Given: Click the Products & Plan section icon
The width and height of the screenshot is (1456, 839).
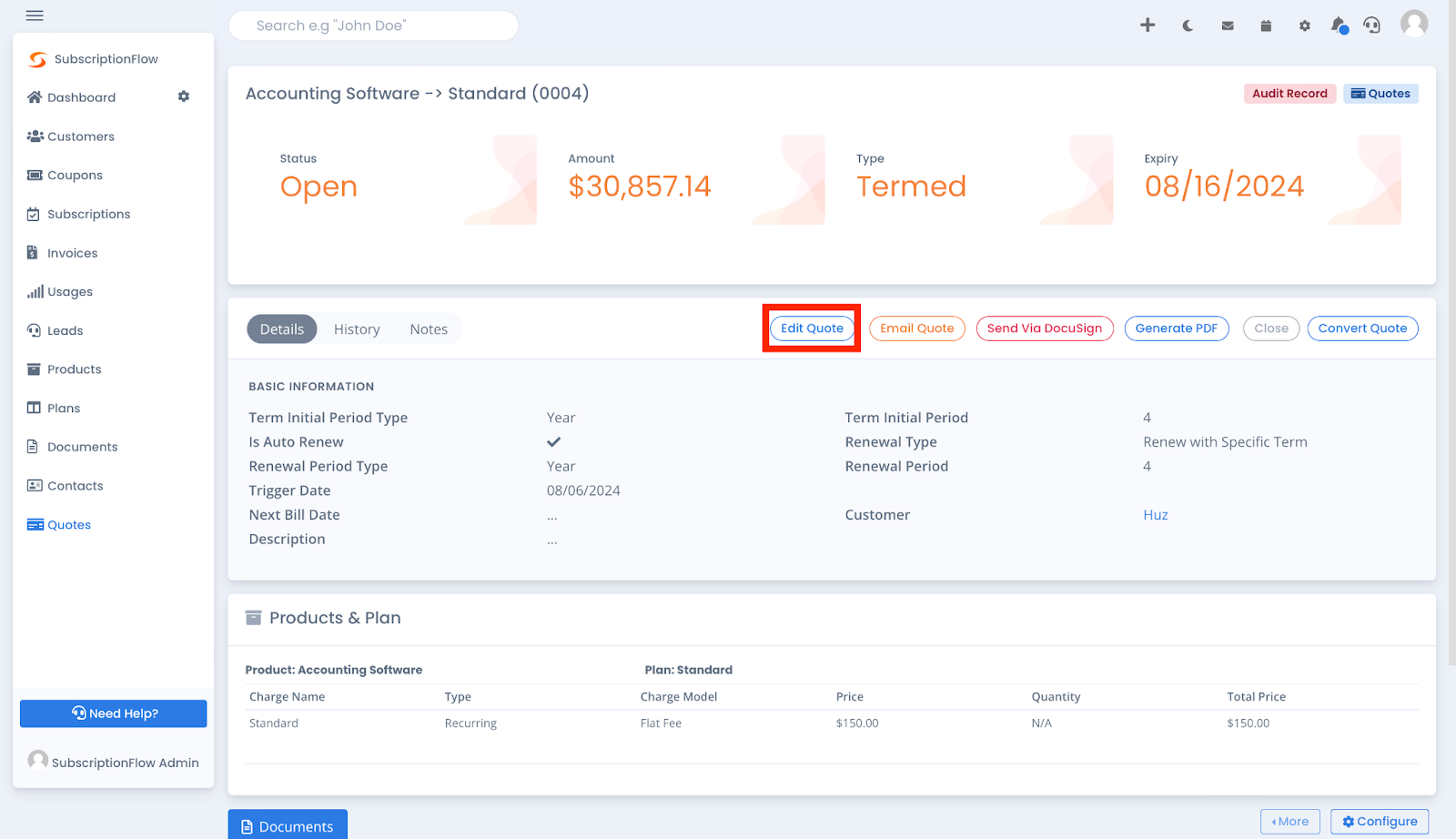Looking at the screenshot, I should click(254, 618).
